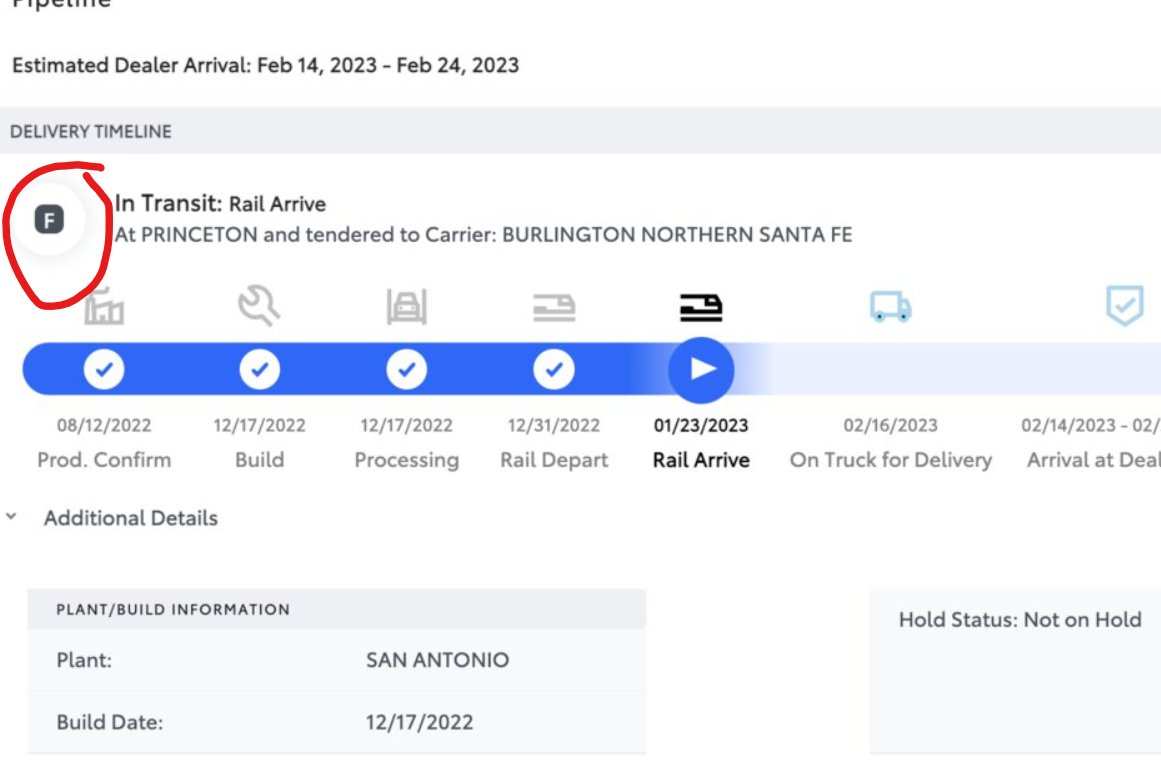1161x772 pixels.
Task: Select the Rail Depart checkmark marker
Action: coord(554,369)
